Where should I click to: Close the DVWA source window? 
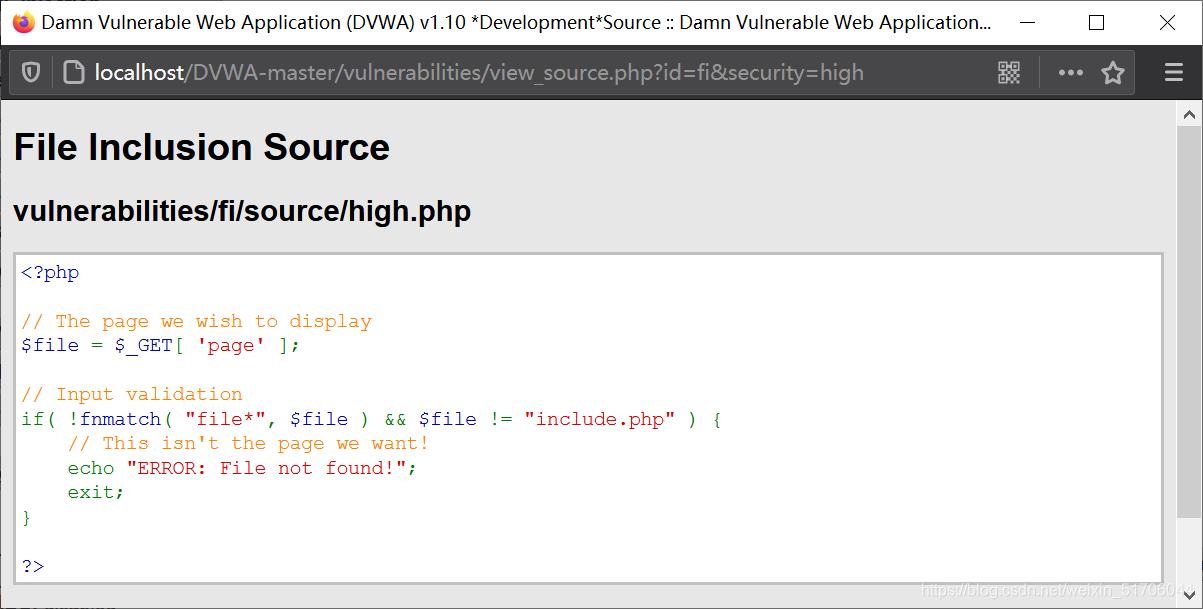(x=1167, y=22)
